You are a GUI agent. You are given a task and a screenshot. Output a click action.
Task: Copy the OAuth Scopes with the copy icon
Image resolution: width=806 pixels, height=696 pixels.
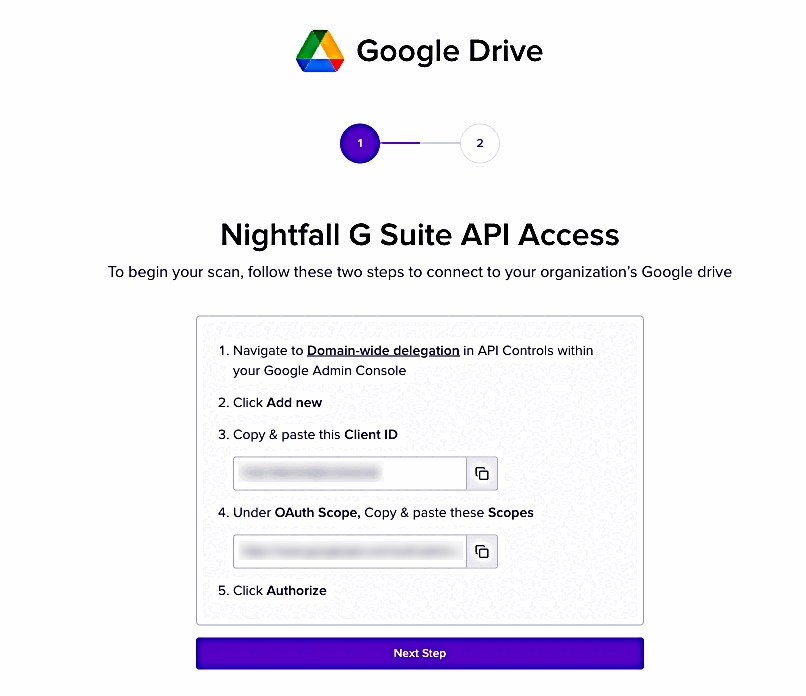tap(482, 552)
